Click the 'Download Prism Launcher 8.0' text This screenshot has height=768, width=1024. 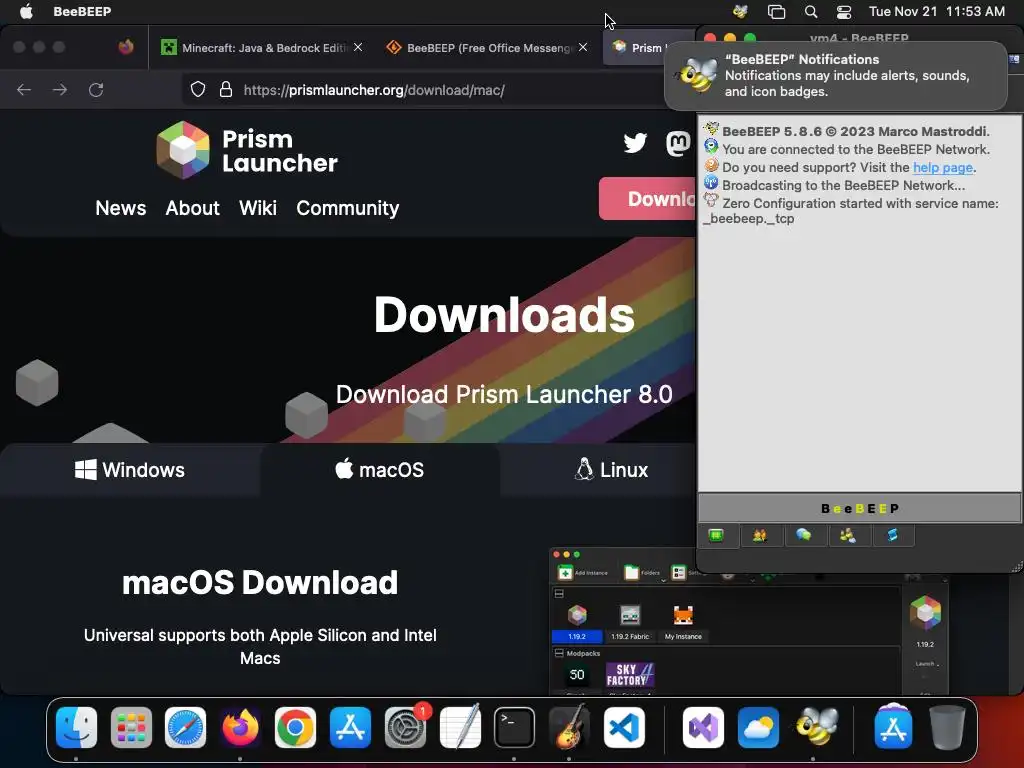point(504,394)
